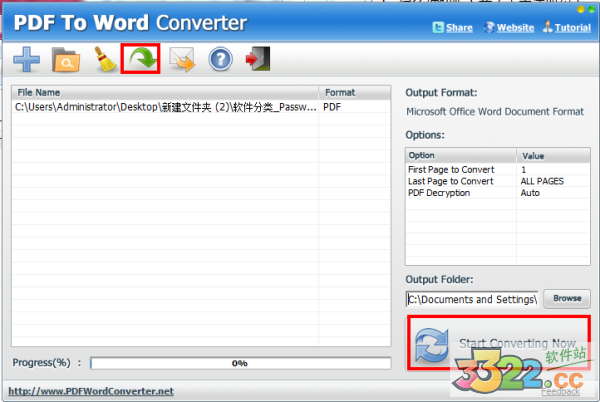
Task: Click the ALL PAGES value cell
Action: (542, 181)
